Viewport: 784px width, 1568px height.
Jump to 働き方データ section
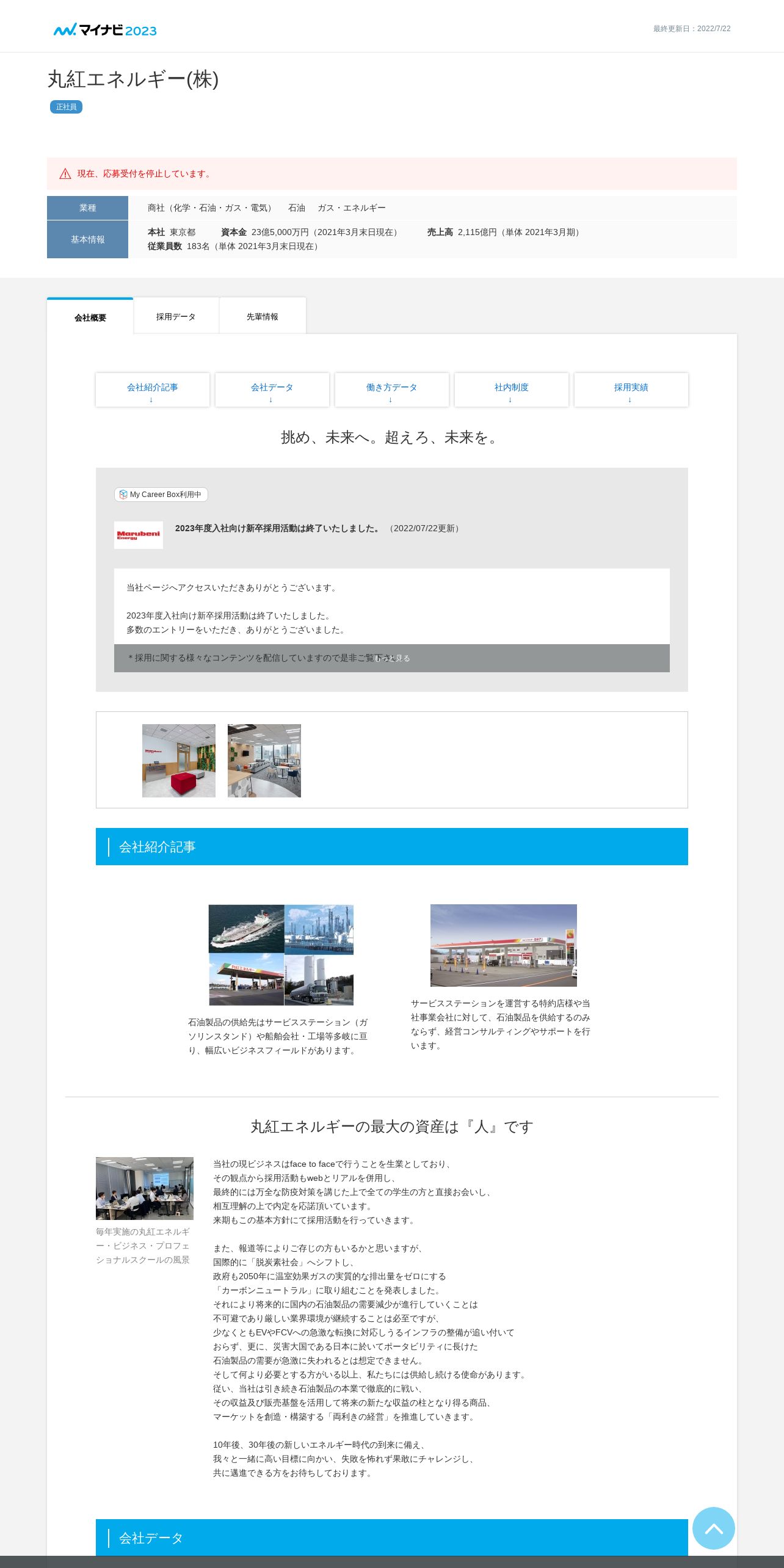click(x=392, y=390)
